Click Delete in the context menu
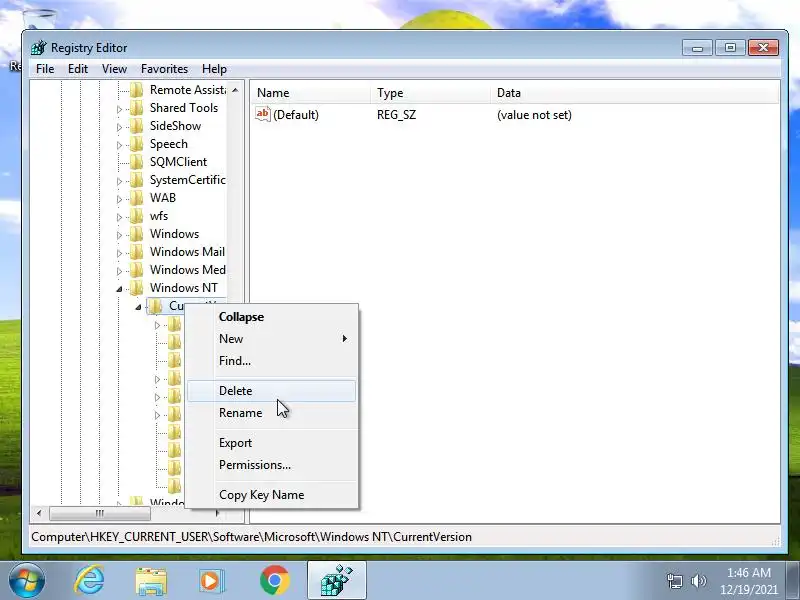800x600 pixels. point(271,391)
